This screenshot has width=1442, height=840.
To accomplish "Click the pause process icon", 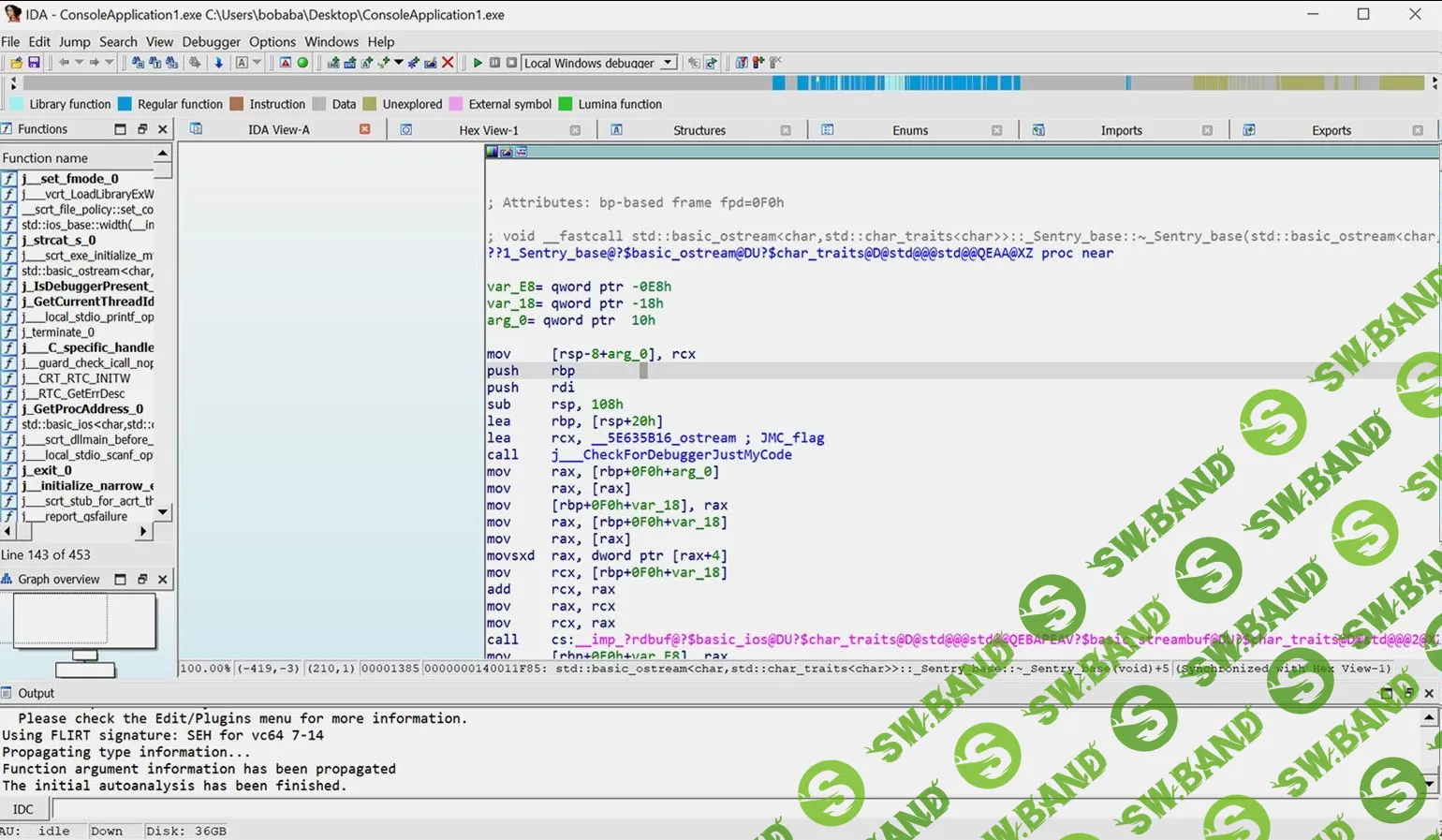I will pyautogui.click(x=494, y=63).
